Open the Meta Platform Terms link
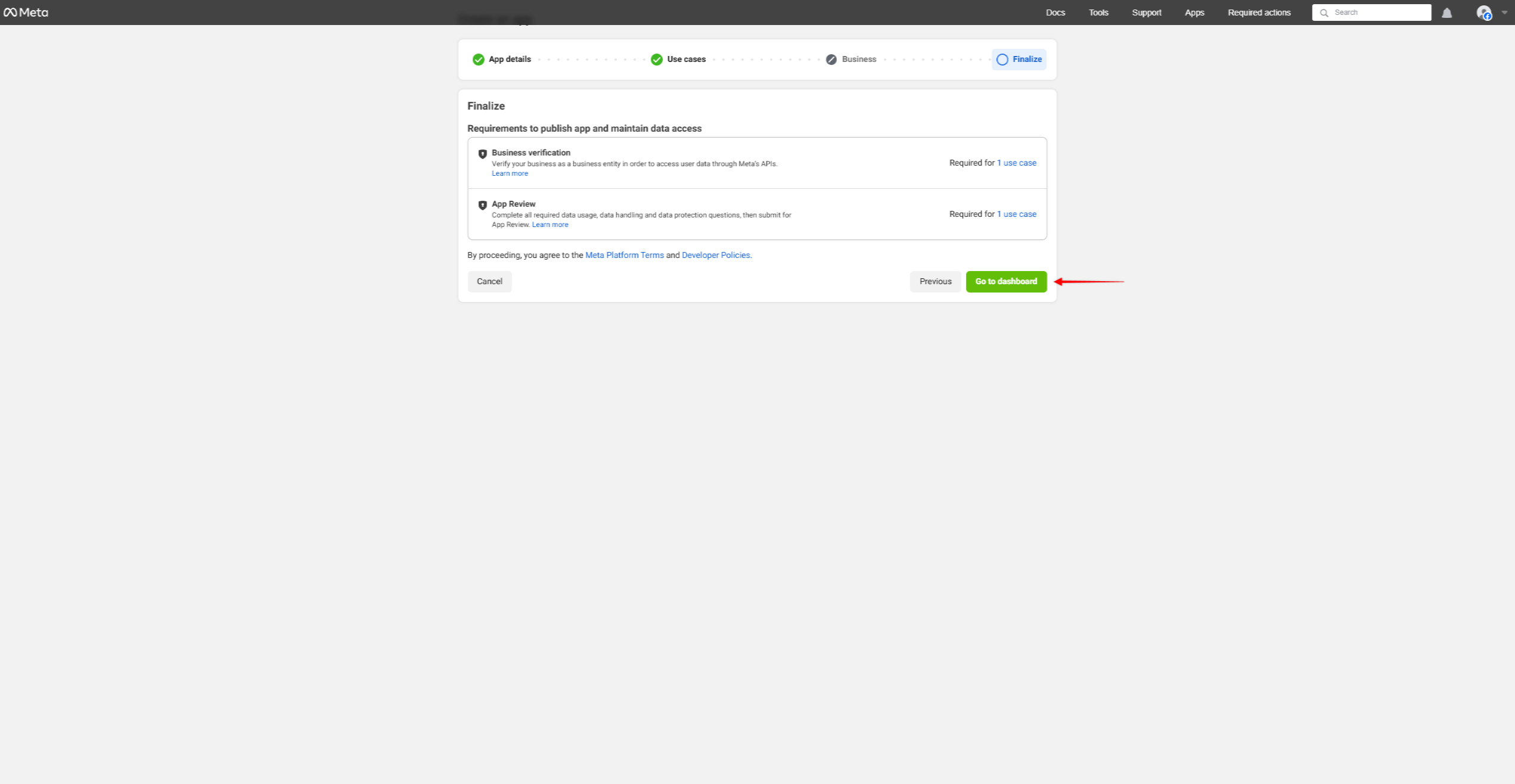This screenshot has height=784, width=1515. (x=624, y=255)
